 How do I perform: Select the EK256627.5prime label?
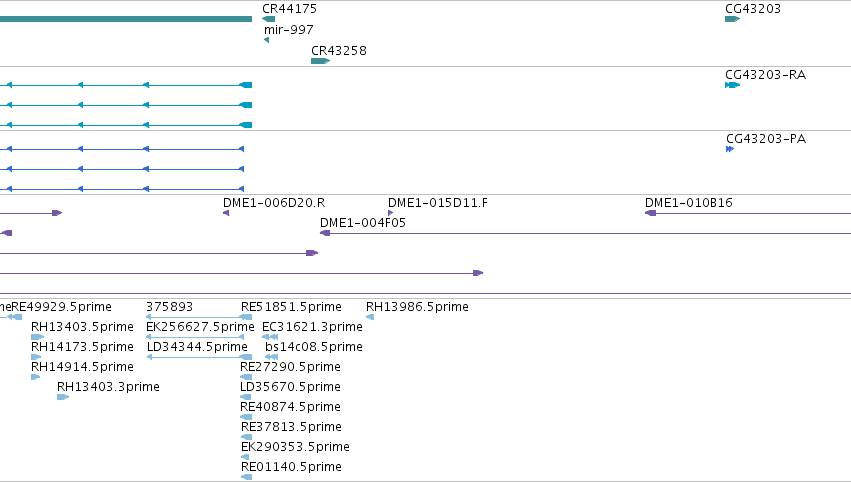pos(200,327)
